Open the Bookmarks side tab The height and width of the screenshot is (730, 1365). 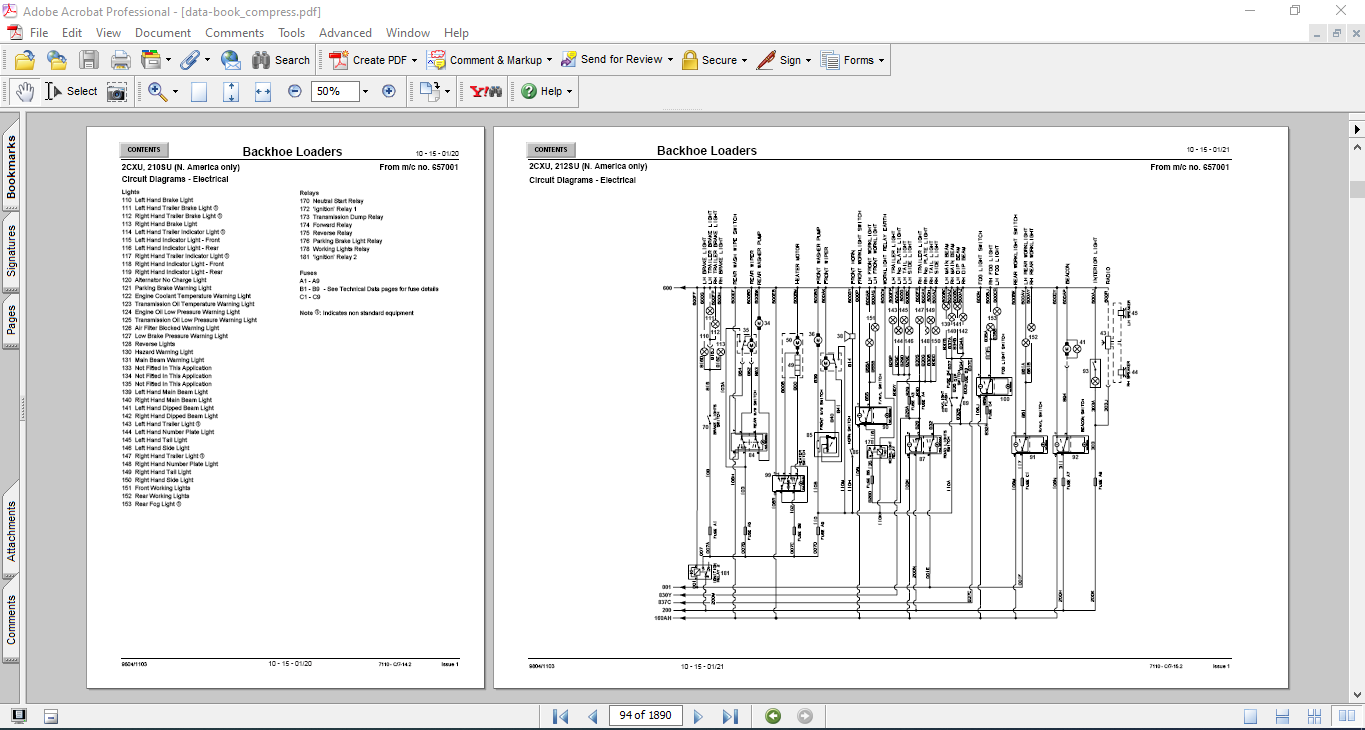tap(12, 168)
